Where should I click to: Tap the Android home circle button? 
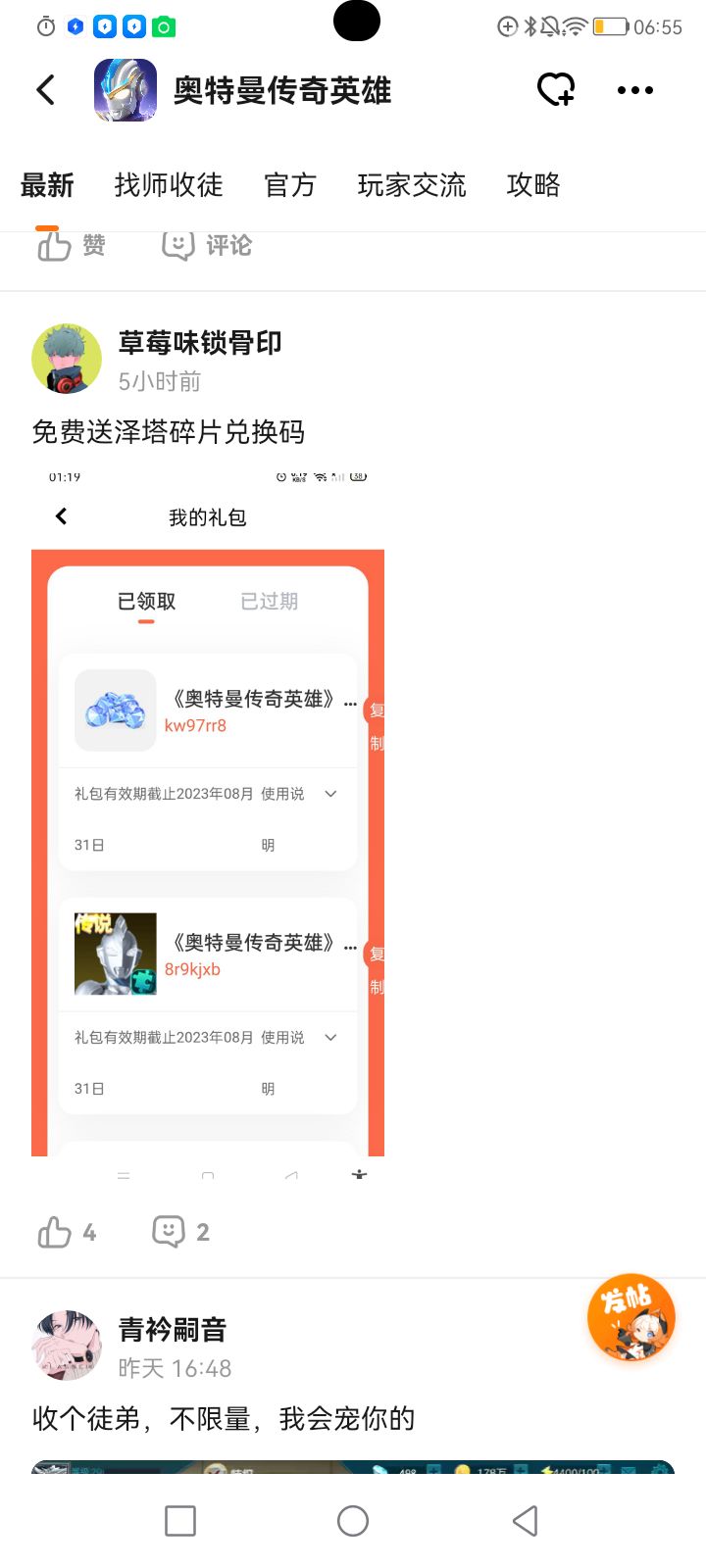pyautogui.click(x=353, y=1521)
